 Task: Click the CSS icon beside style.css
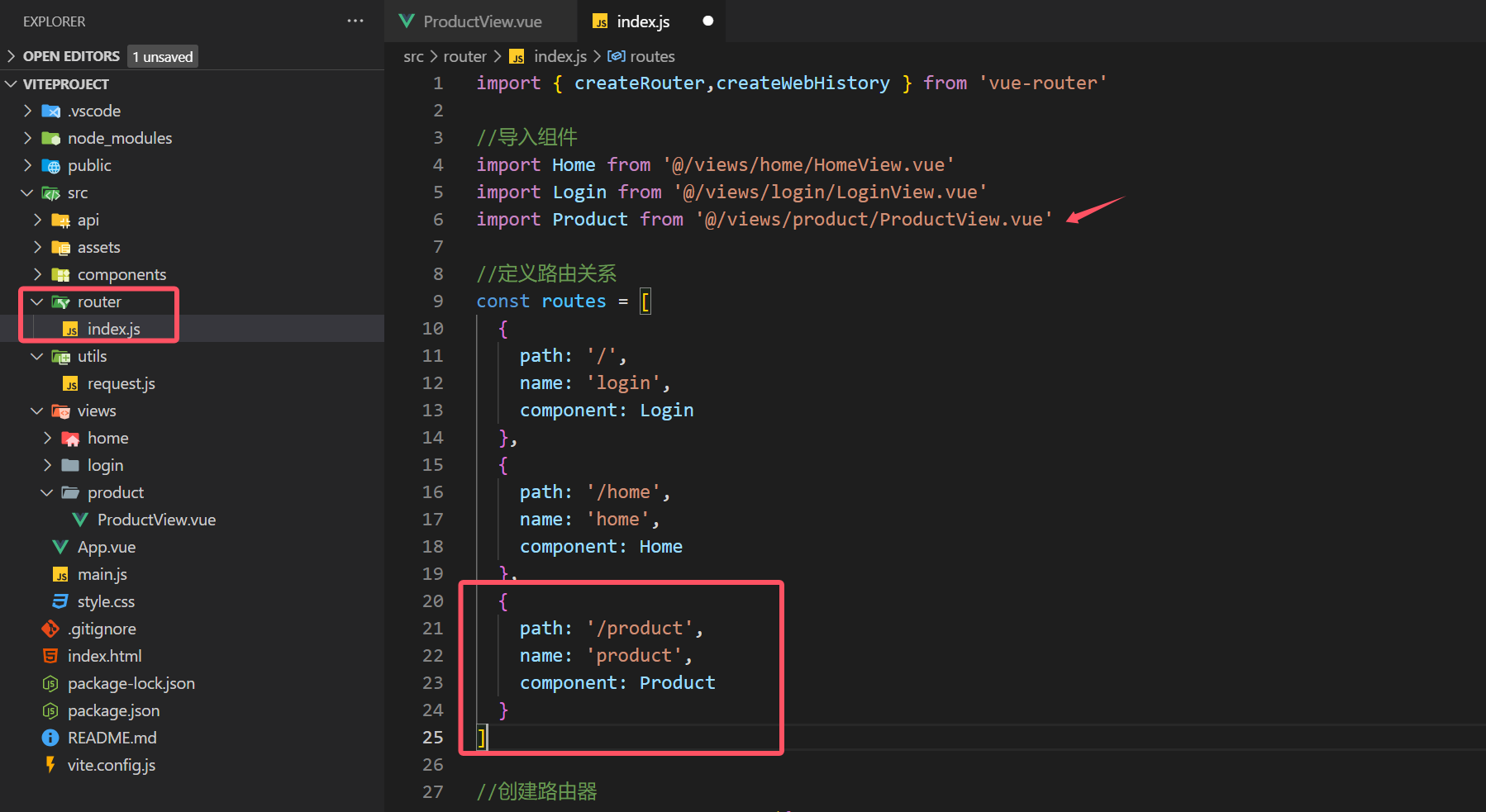click(x=60, y=601)
